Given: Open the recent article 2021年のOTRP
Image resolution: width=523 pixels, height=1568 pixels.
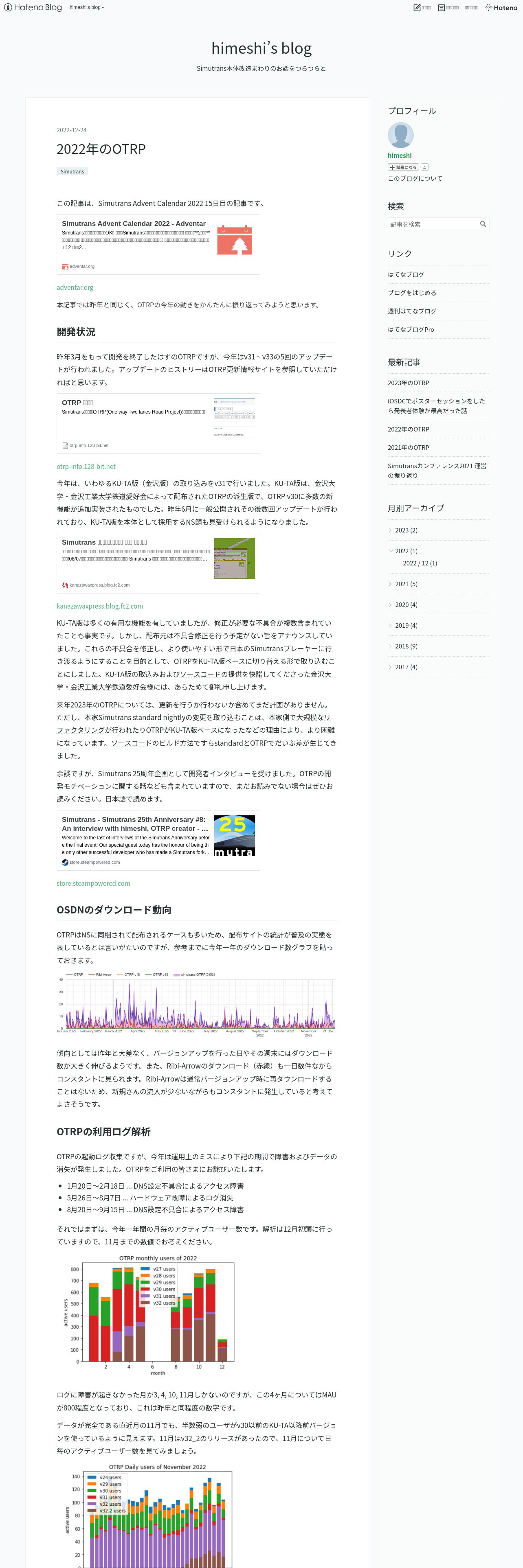Looking at the screenshot, I should [409, 447].
